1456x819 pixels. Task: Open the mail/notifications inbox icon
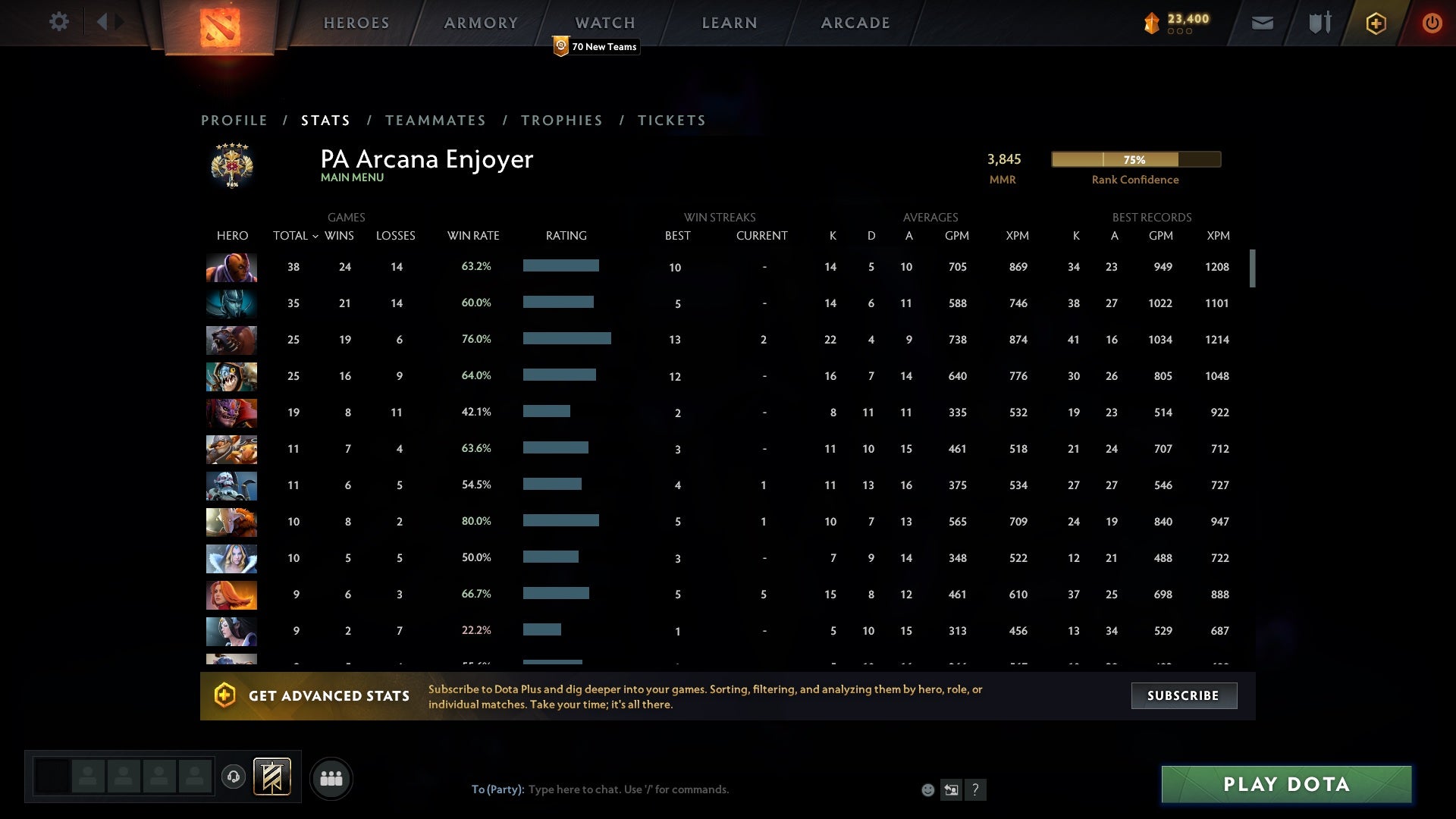click(x=1263, y=23)
